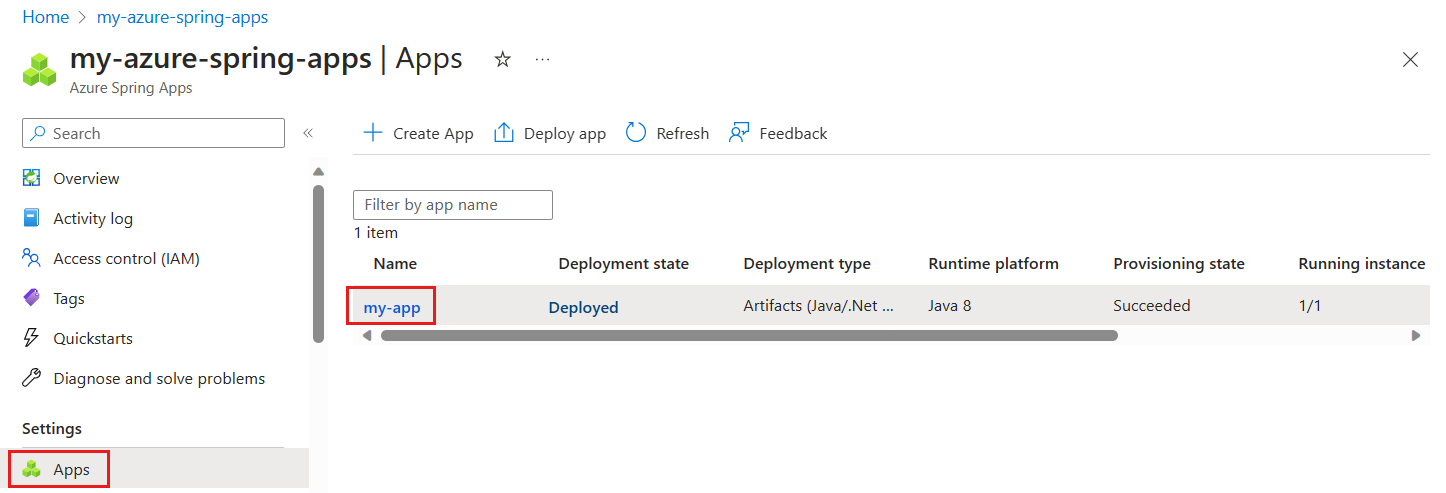
Task: Click the green Apps icon in sidebar
Action: (x=32, y=469)
